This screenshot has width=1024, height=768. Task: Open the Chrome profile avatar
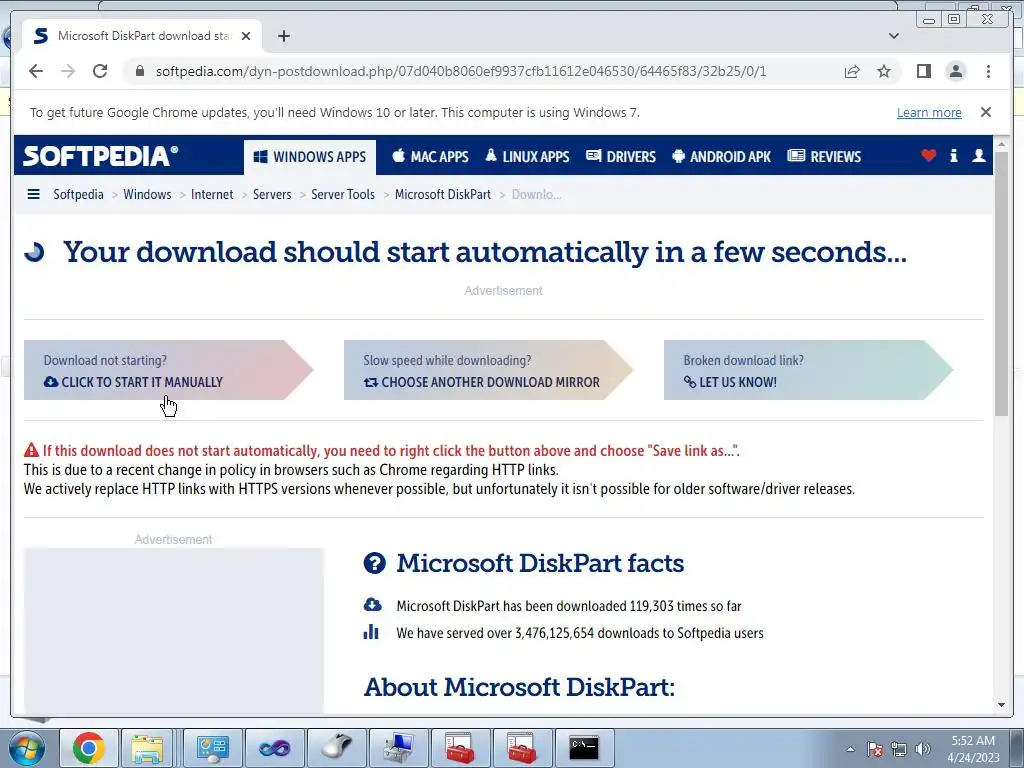(x=955, y=71)
